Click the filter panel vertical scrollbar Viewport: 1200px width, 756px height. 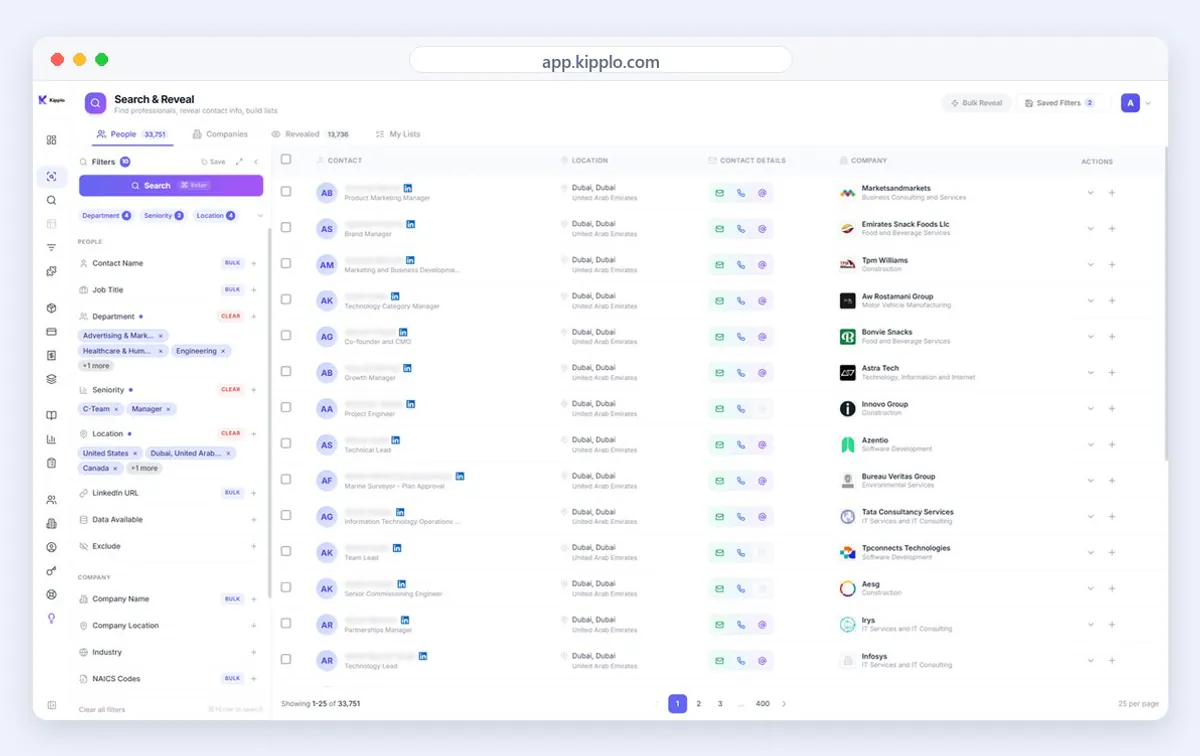[x=269, y=415]
